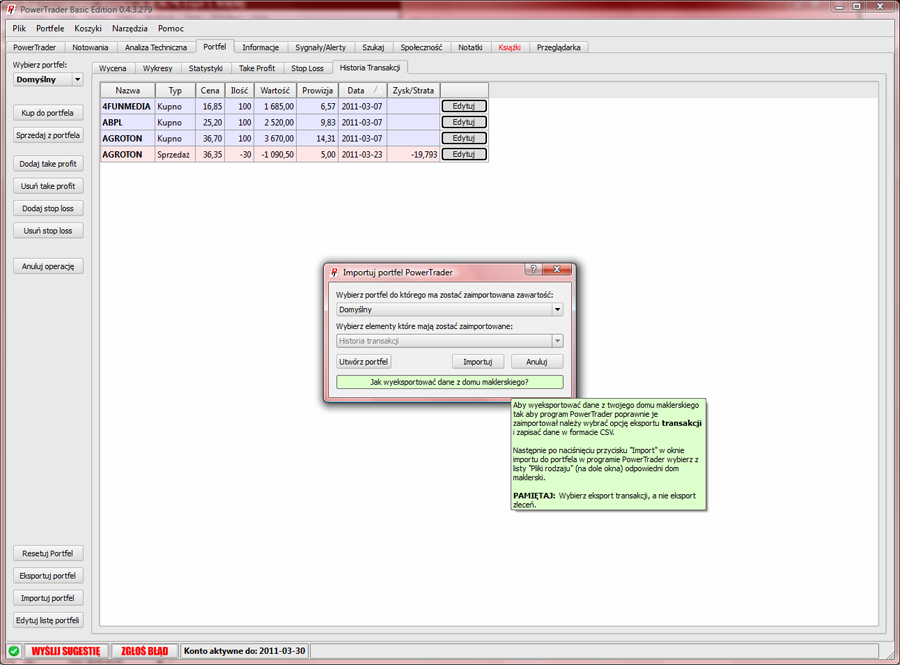
Task: Click the Data column sort arrow
Action: click(x=377, y=90)
